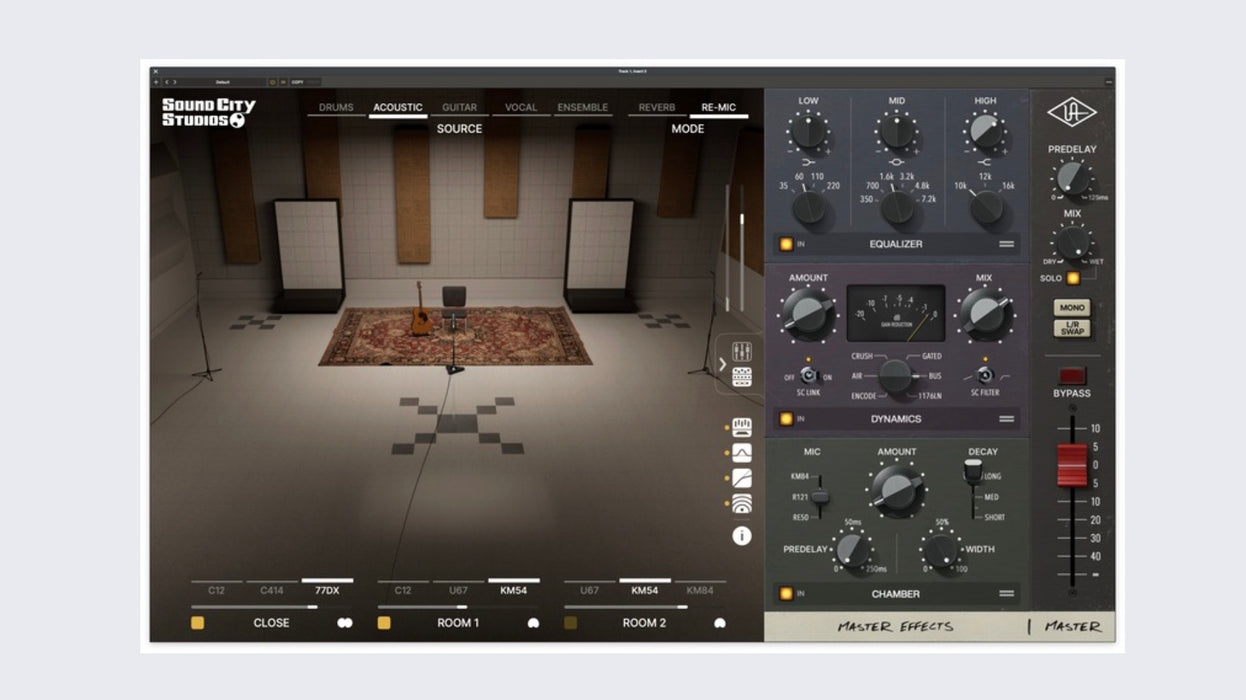This screenshot has height=700, width=1246.
Task: Change the ROOM 2 polar pattern icon
Action: pyautogui.click(x=719, y=623)
